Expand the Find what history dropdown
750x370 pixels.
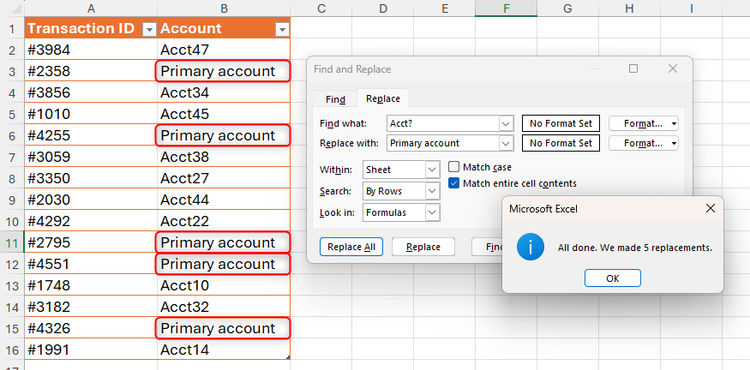point(506,123)
